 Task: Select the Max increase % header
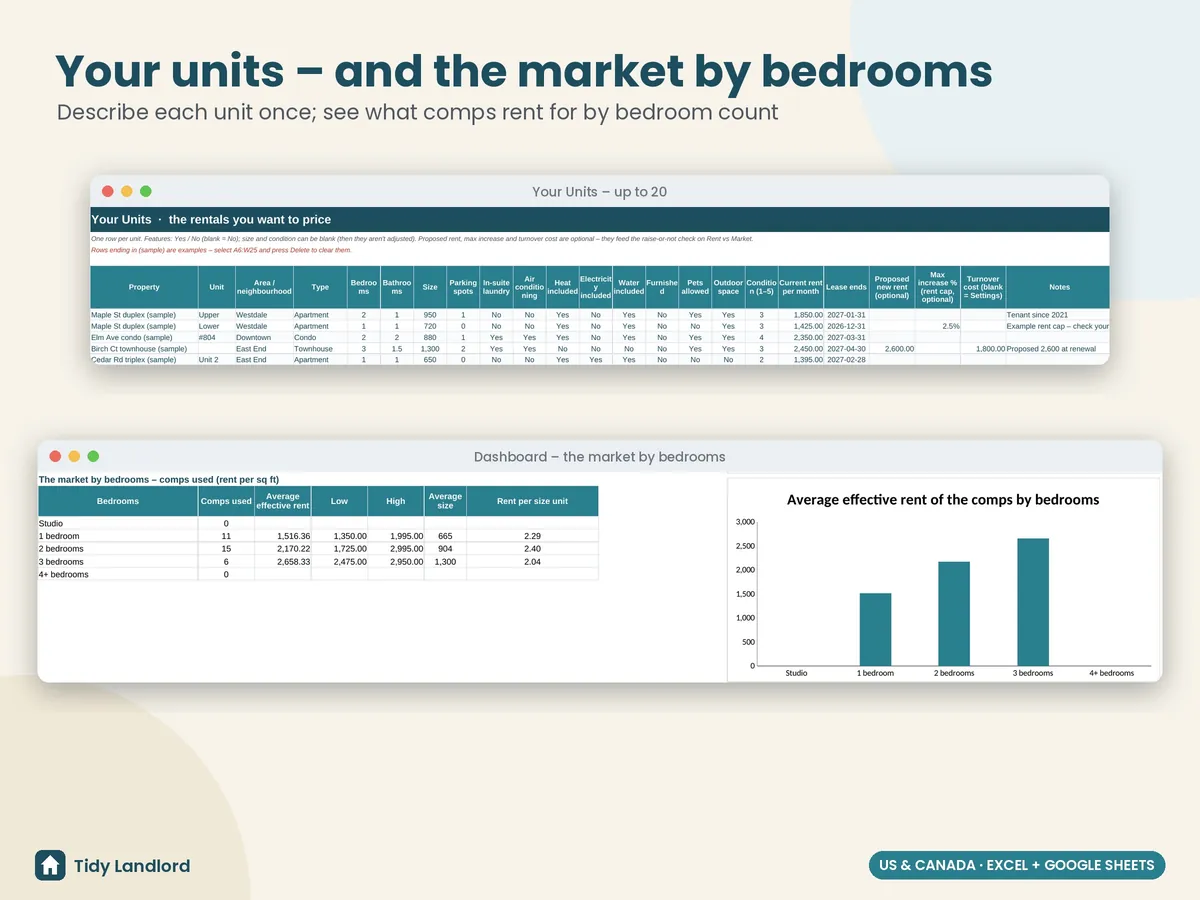937,287
